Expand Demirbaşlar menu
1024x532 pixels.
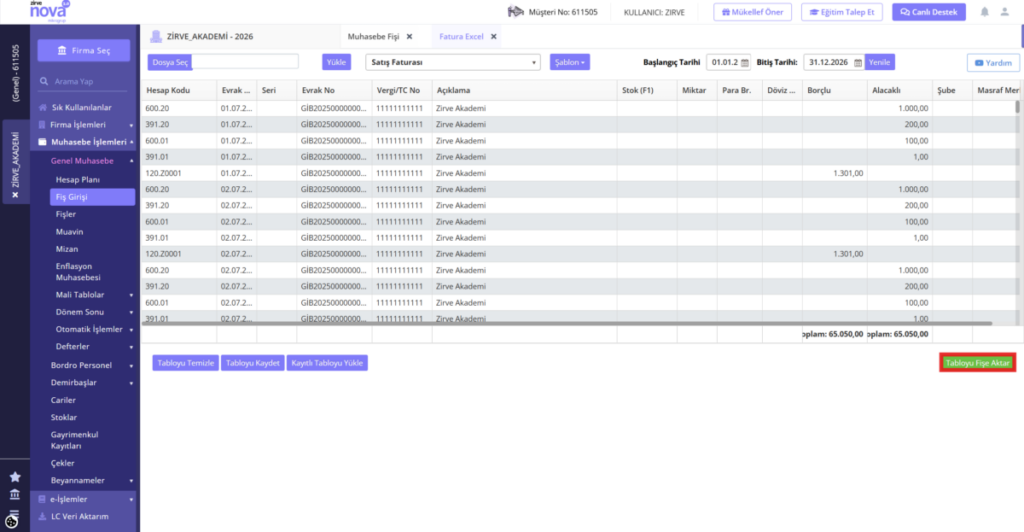point(131,383)
